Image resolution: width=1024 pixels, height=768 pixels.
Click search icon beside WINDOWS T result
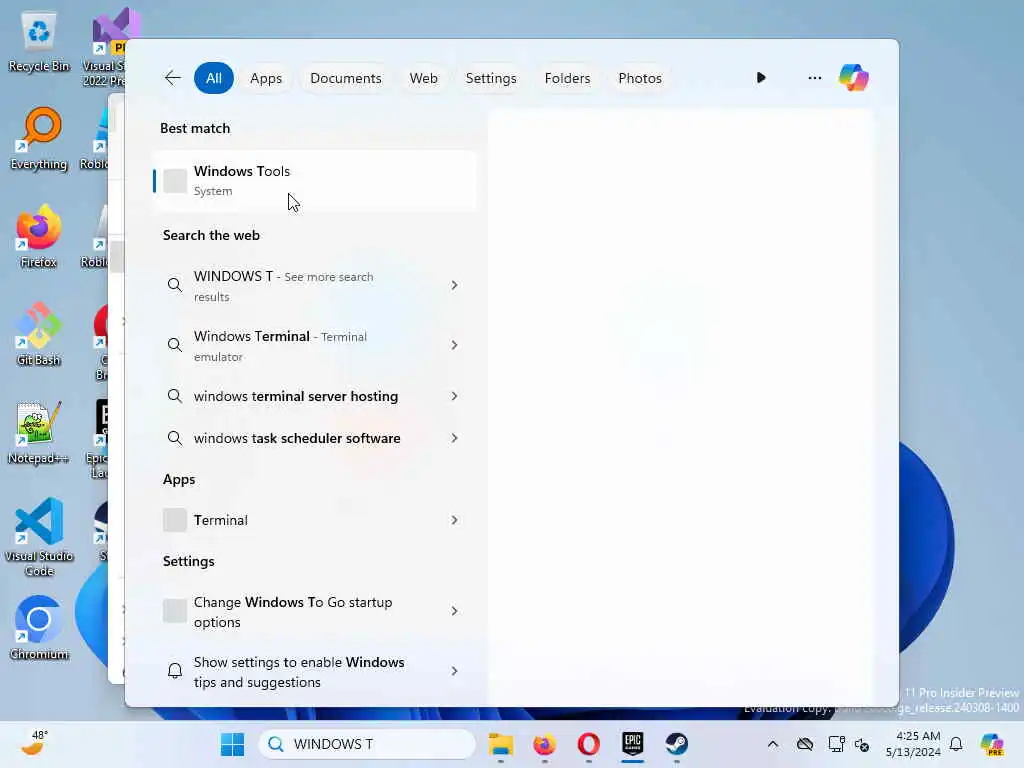coord(174,285)
